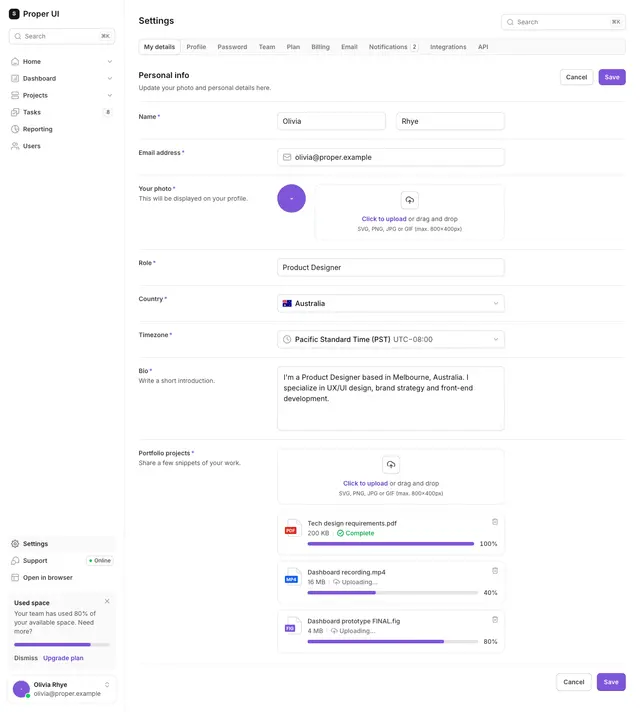Click the Notifications count badge 2
The height and width of the screenshot is (712, 640).
[414, 47]
